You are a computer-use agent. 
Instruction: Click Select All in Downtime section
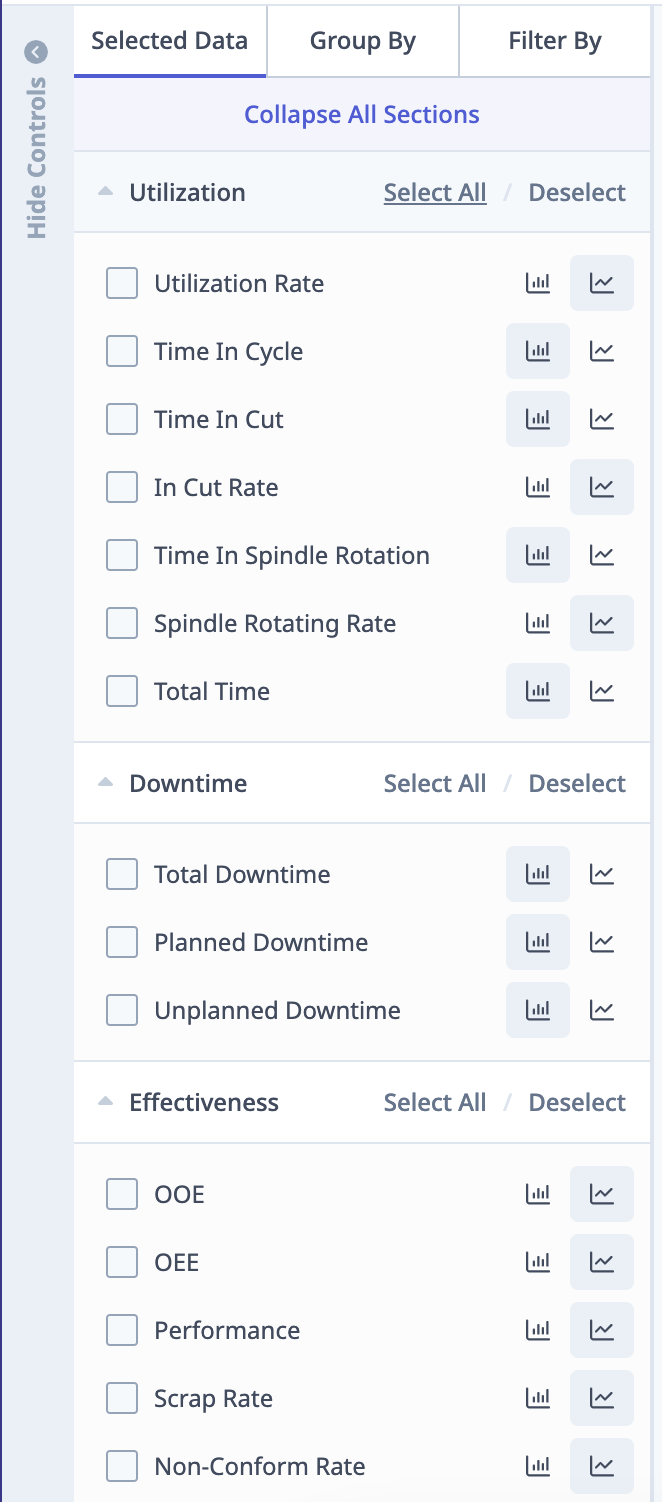pyautogui.click(x=435, y=783)
